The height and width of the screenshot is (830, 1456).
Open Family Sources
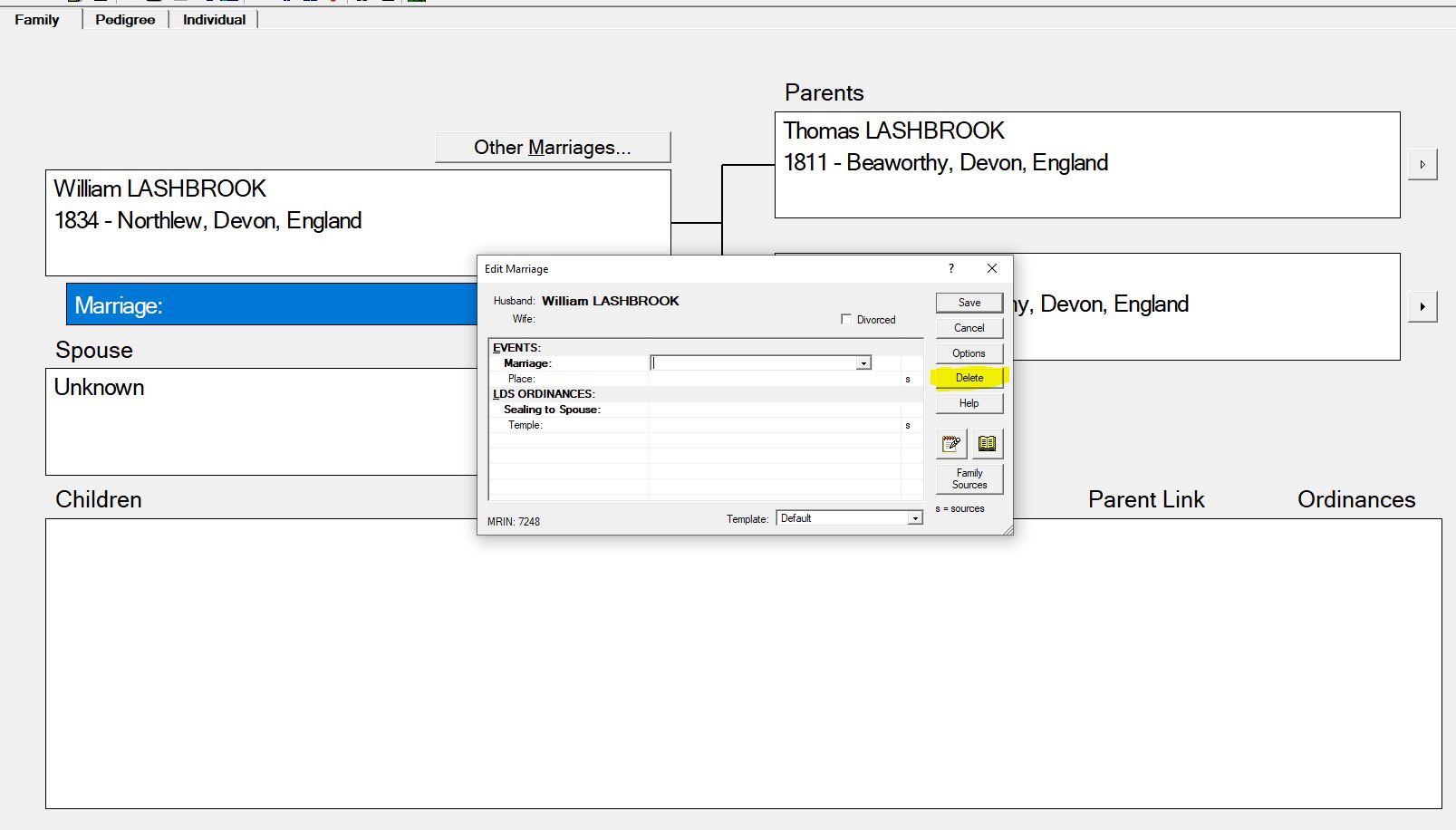[969, 478]
